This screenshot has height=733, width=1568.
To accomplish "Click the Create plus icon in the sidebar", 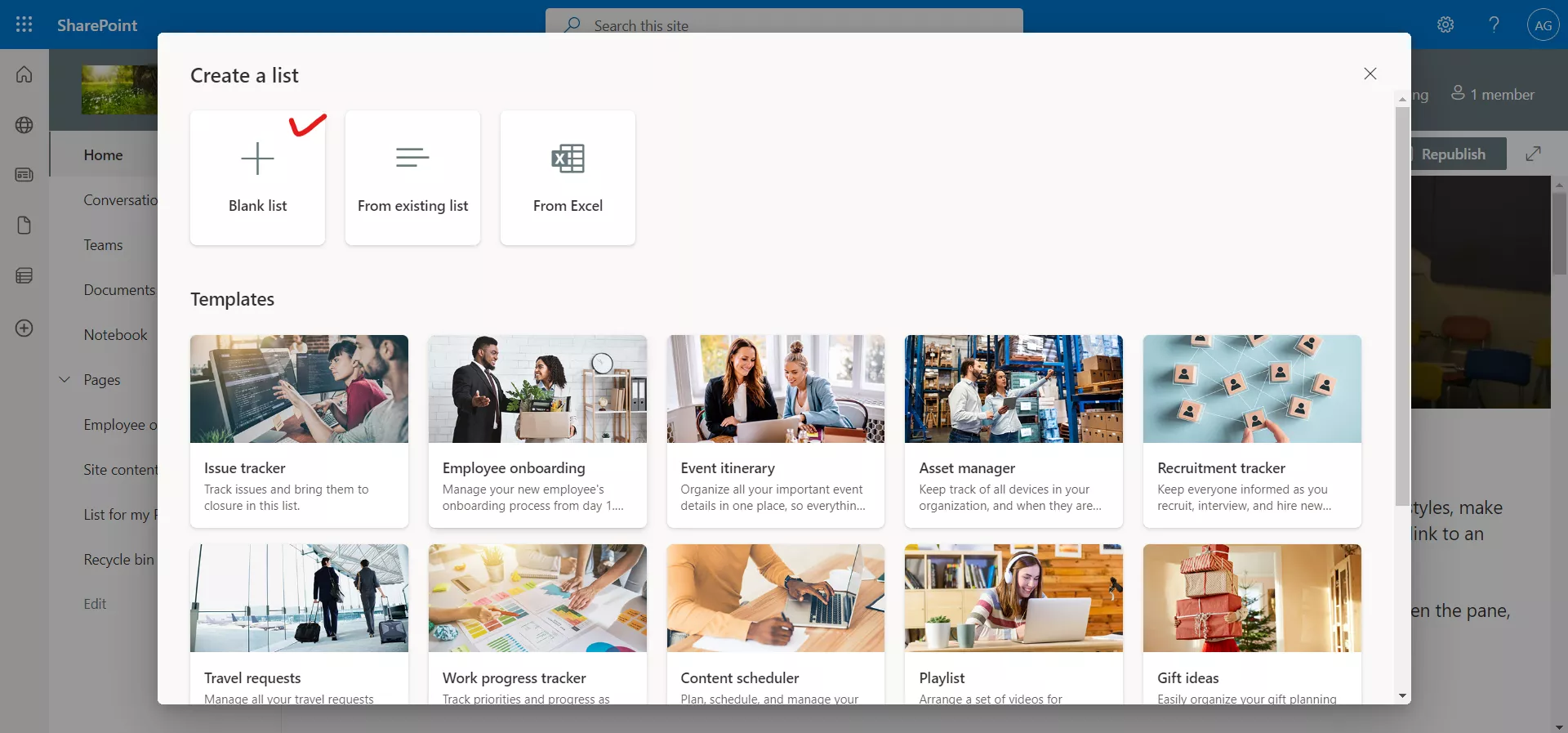I will point(24,328).
